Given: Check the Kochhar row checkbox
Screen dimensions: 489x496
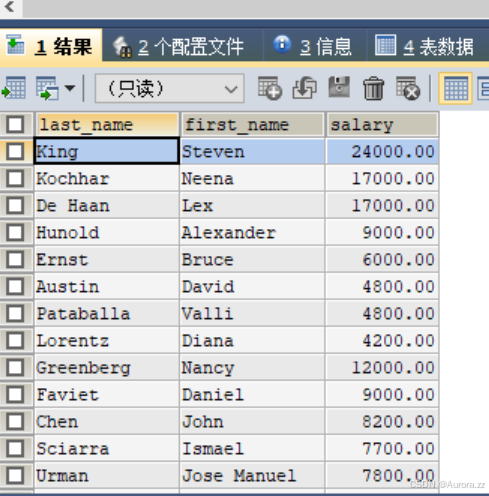Looking at the screenshot, I should click(x=15, y=179).
